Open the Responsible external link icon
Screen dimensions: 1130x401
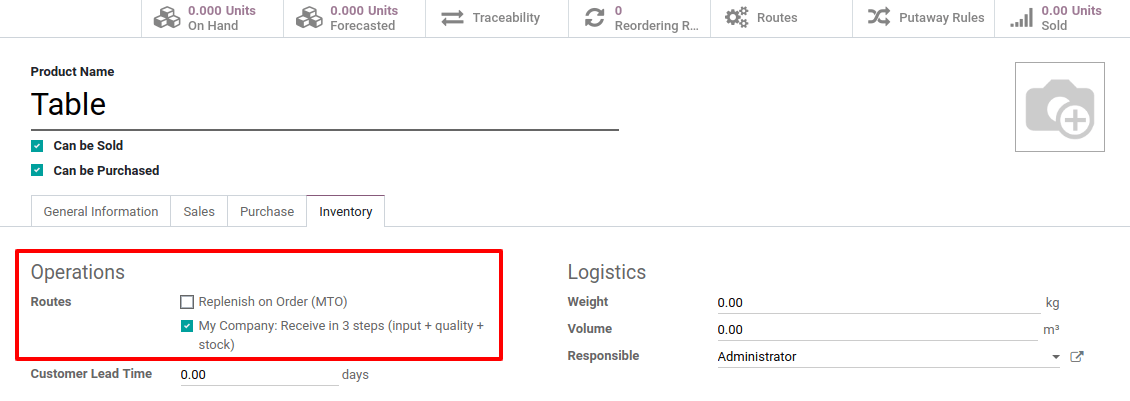point(1077,356)
